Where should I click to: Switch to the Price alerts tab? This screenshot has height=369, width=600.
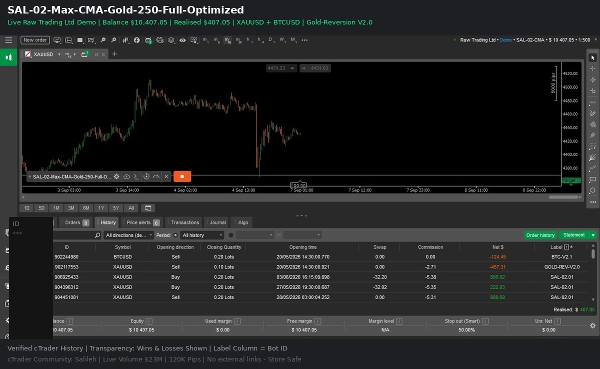[x=142, y=222]
